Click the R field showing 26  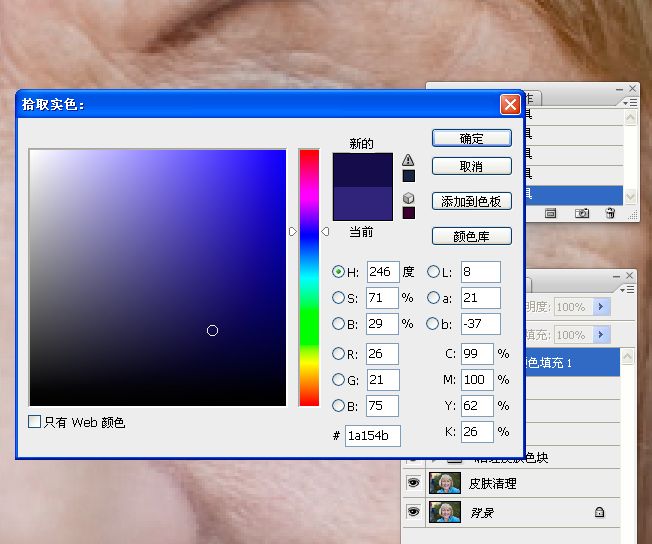[383, 354]
